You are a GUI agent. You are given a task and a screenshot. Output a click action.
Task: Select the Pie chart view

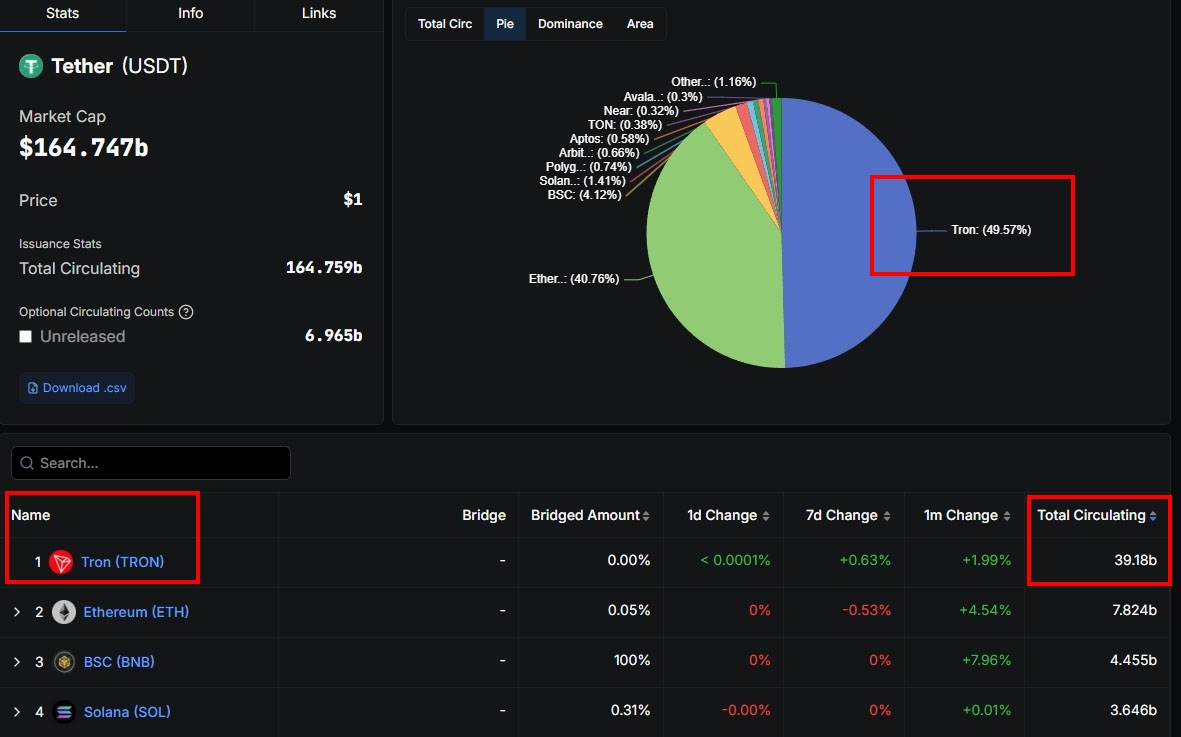[x=505, y=24]
